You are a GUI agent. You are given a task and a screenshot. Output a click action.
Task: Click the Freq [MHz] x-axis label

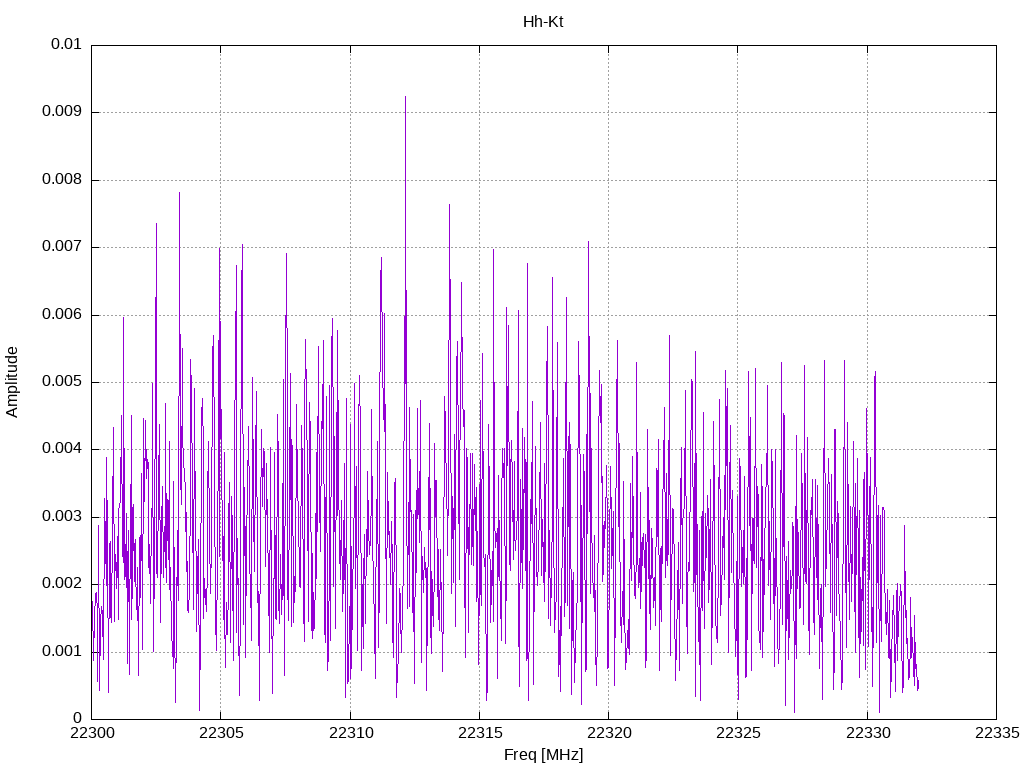pyautogui.click(x=543, y=755)
